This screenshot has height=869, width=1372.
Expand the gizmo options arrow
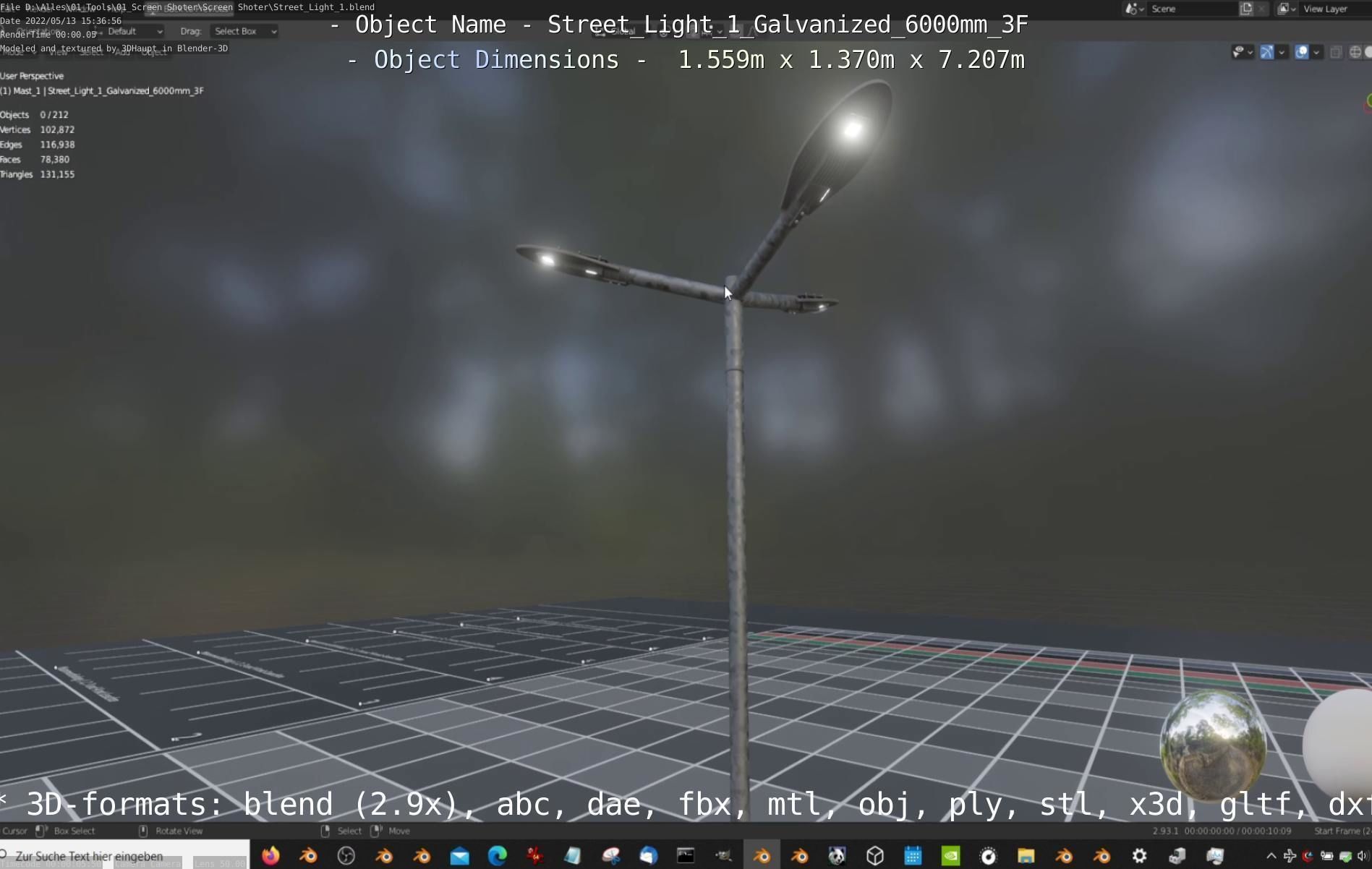[1282, 52]
